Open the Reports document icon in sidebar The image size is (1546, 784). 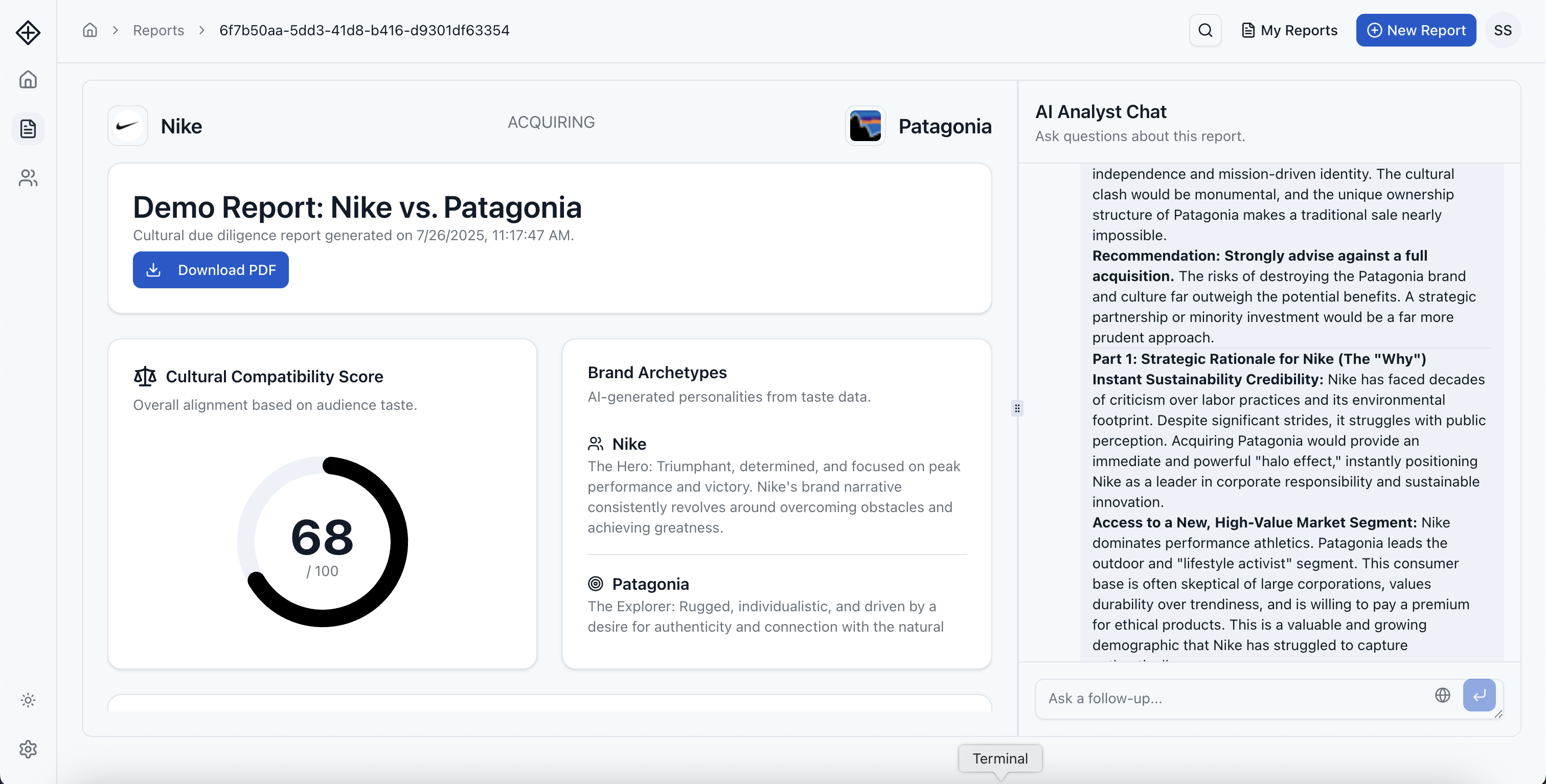(x=28, y=128)
